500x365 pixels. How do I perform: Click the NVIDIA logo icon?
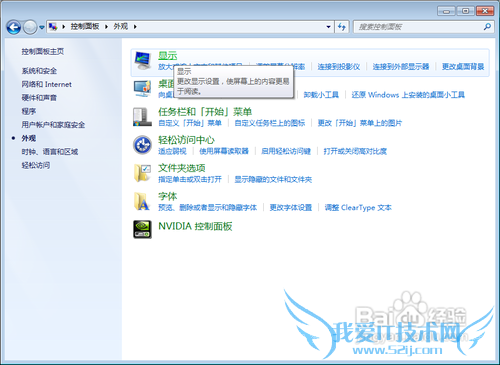(x=143, y=229)
